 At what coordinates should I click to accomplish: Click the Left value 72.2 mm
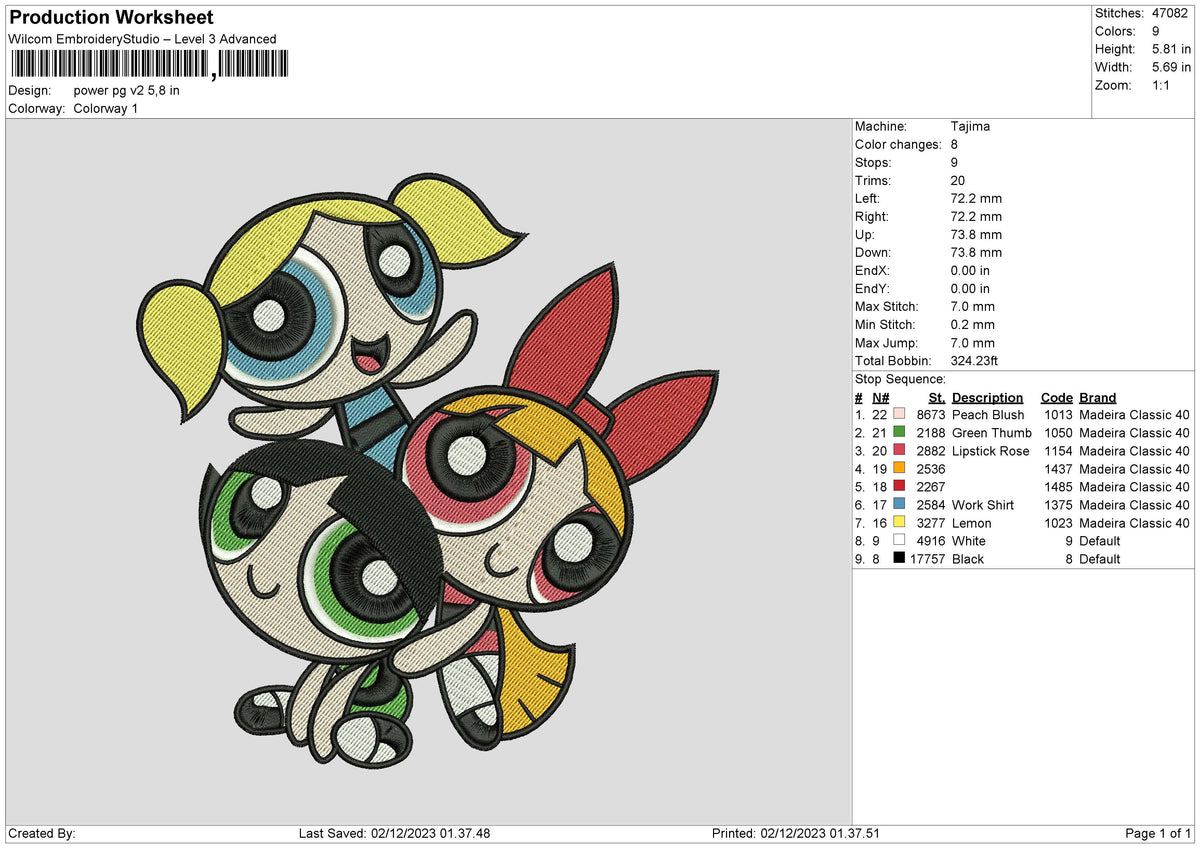pyautogui.click(x=976, y=199)
